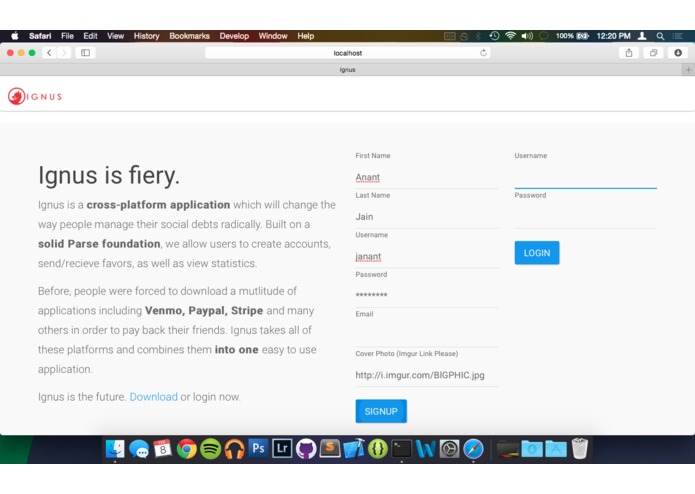The height and width of the screenshot is (494, 695).
Task: Click the login Username field
Action: point(586,178)
